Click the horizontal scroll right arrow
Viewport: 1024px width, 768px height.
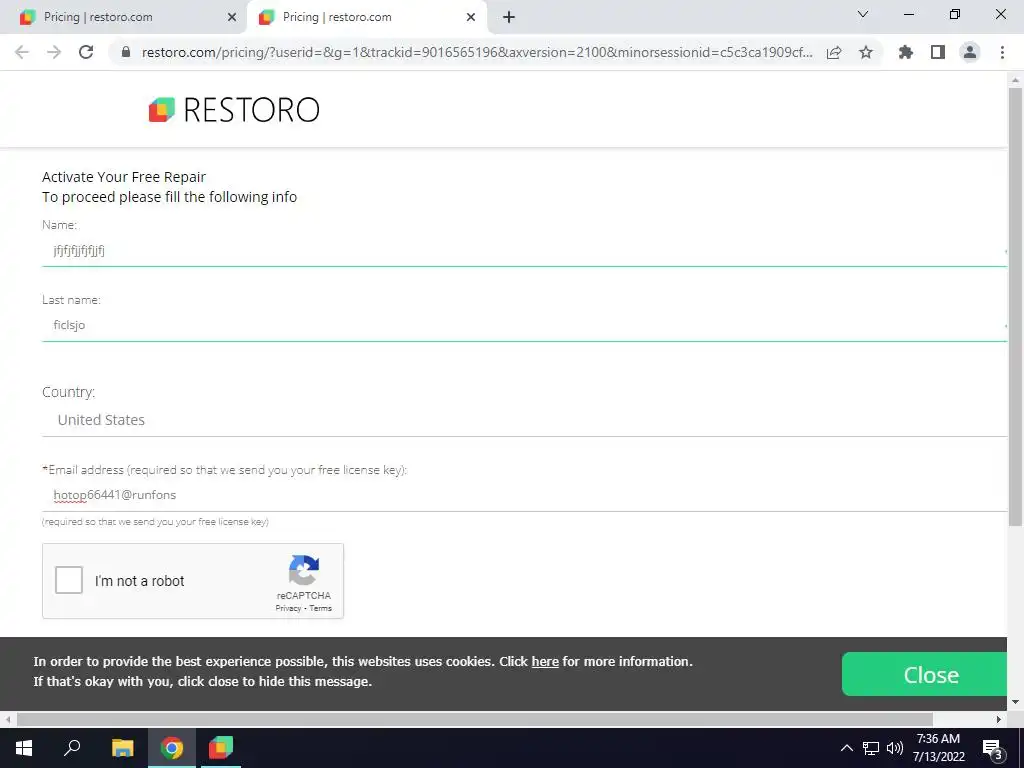999,719
